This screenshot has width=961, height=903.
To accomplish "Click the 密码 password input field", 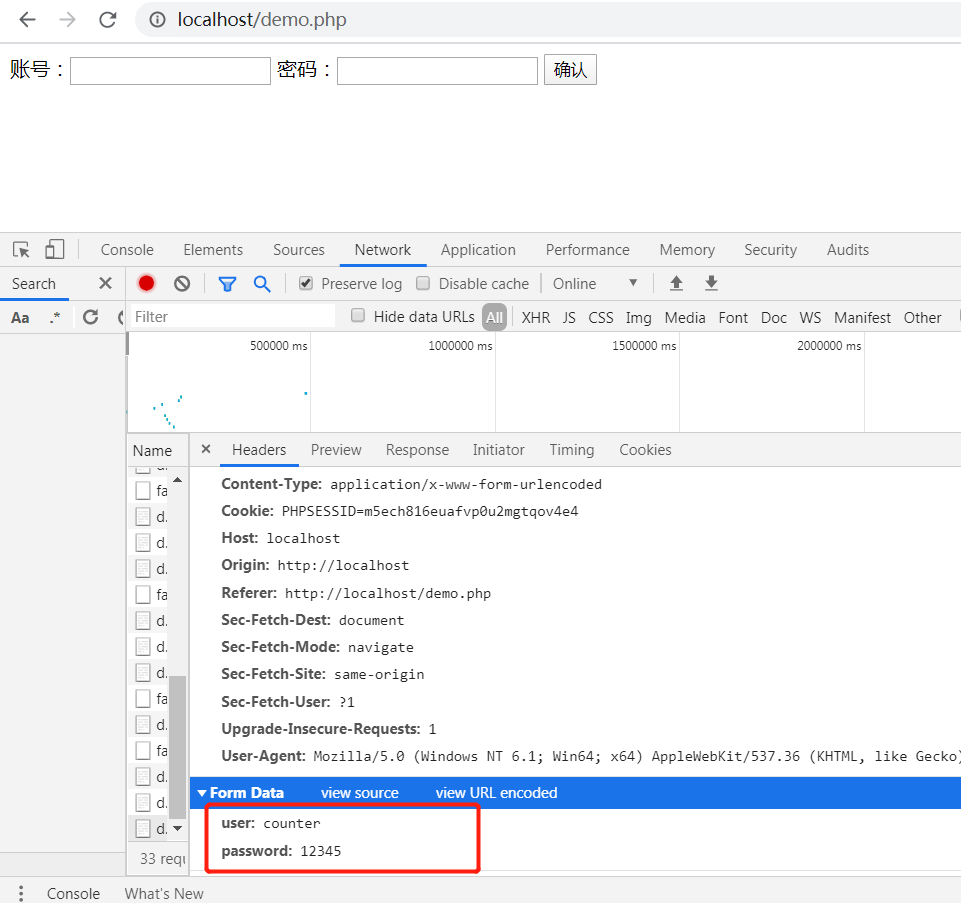I will point(437,70).
